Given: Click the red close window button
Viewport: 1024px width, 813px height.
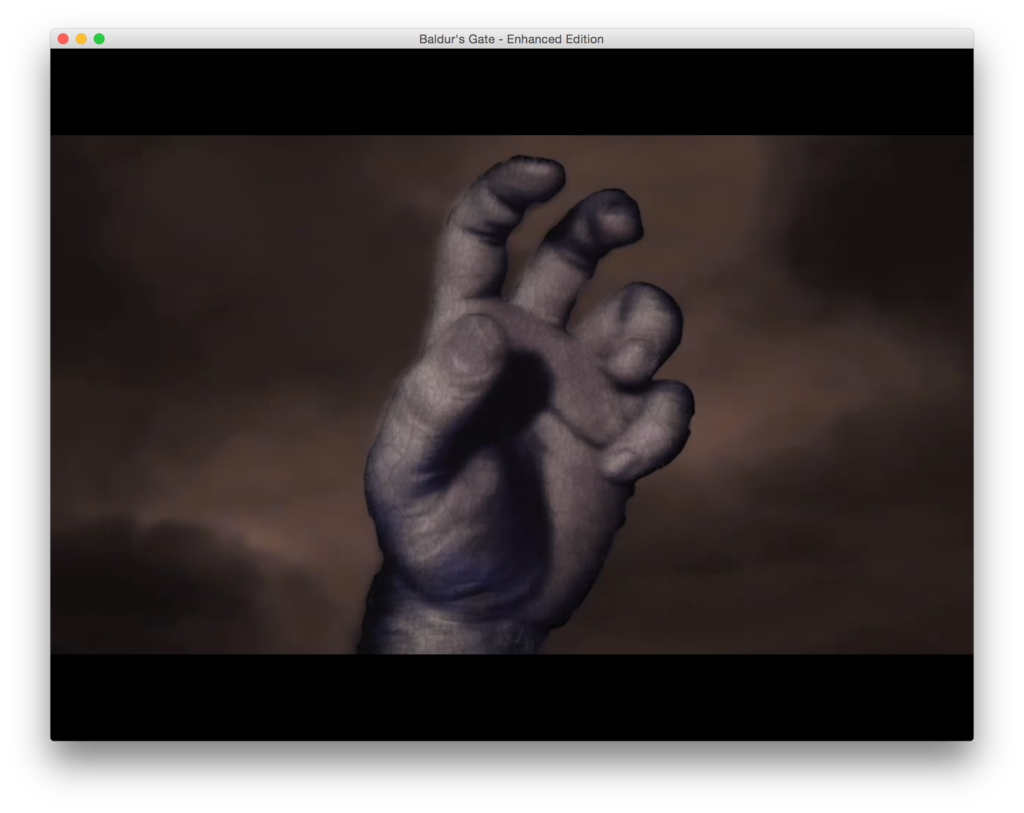Looking at the screenshot, I should [63, 39].
